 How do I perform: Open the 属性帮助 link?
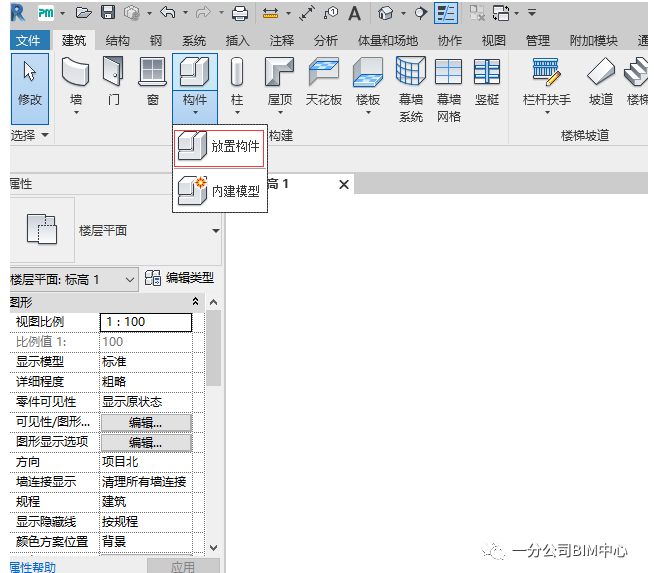(32, 566)
